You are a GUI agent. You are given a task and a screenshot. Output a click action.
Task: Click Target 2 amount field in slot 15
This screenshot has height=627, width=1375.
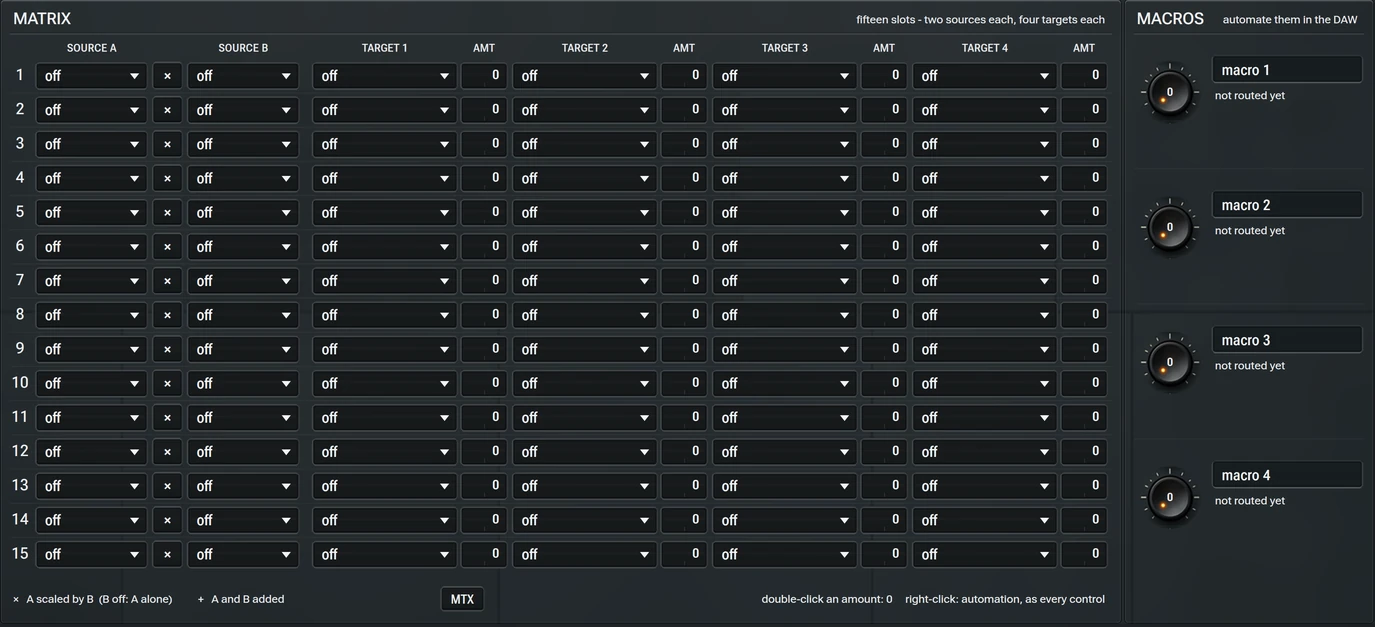pyautogui.click(x=684, y=554)
